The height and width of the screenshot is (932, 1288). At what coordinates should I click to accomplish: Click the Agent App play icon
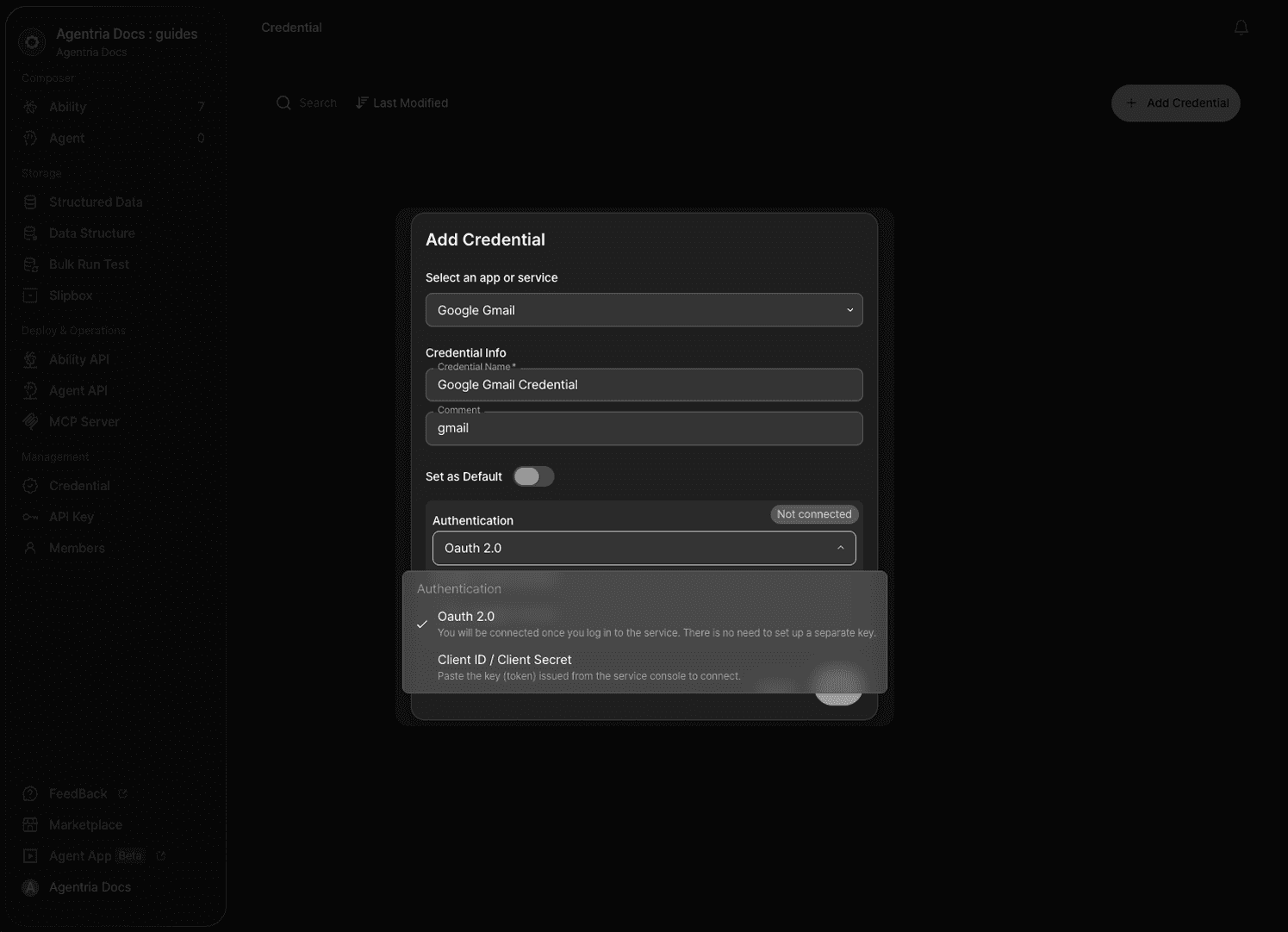[30, 855]
